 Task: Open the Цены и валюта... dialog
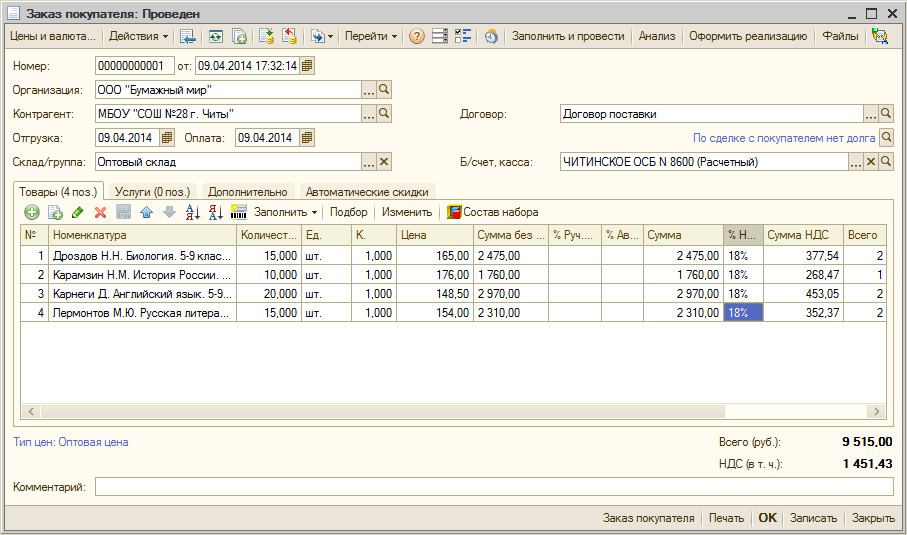tap(53, 36)
